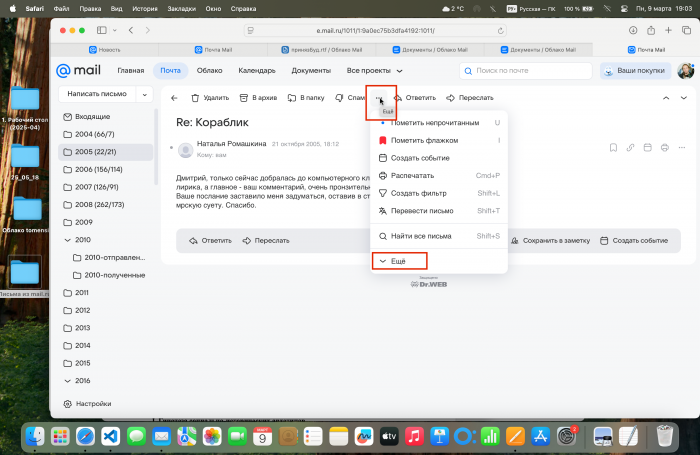
Task: Click the bookmark icon in the email header
Action: coord(613,147)
